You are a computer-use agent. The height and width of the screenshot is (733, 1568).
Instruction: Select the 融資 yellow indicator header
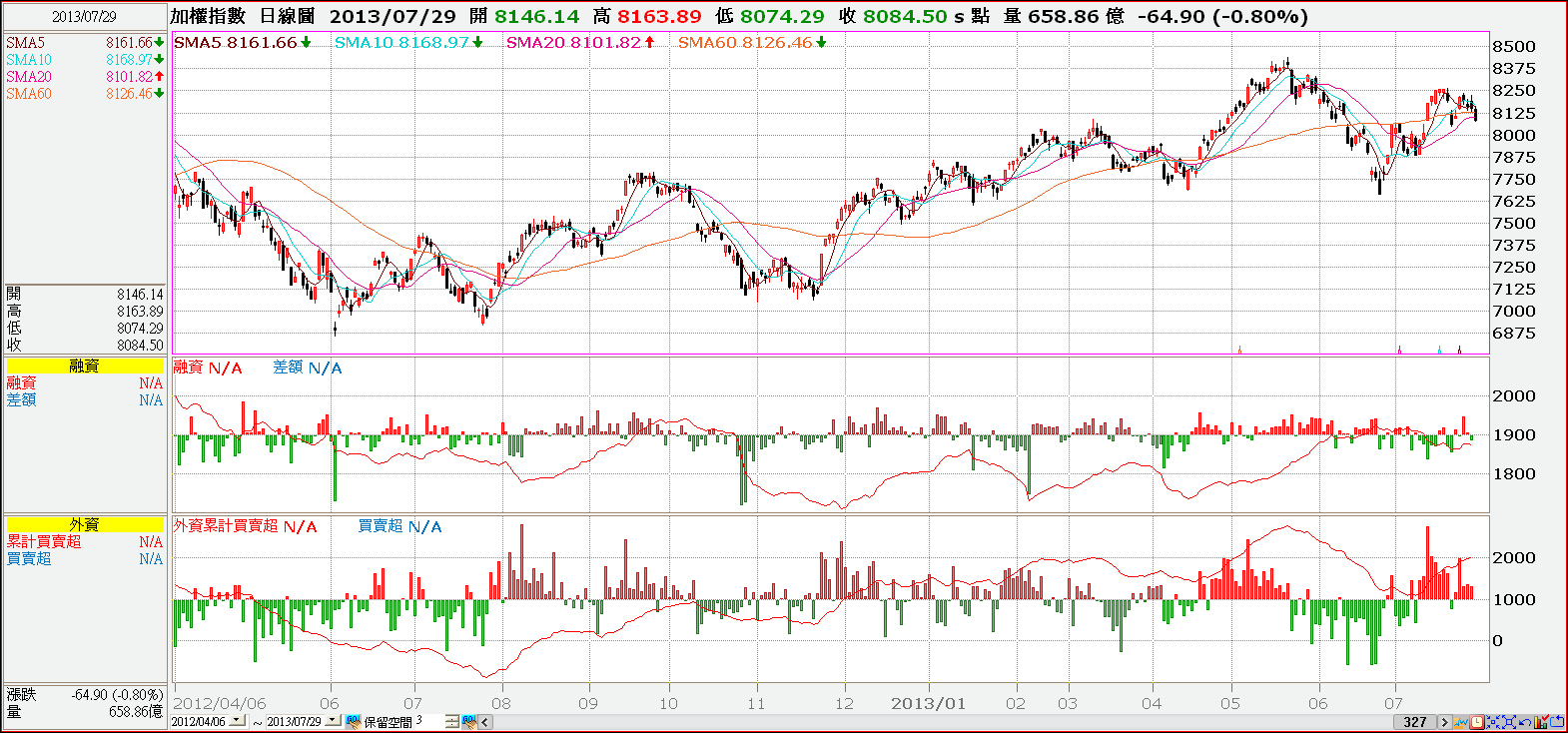tap(85, 366)
